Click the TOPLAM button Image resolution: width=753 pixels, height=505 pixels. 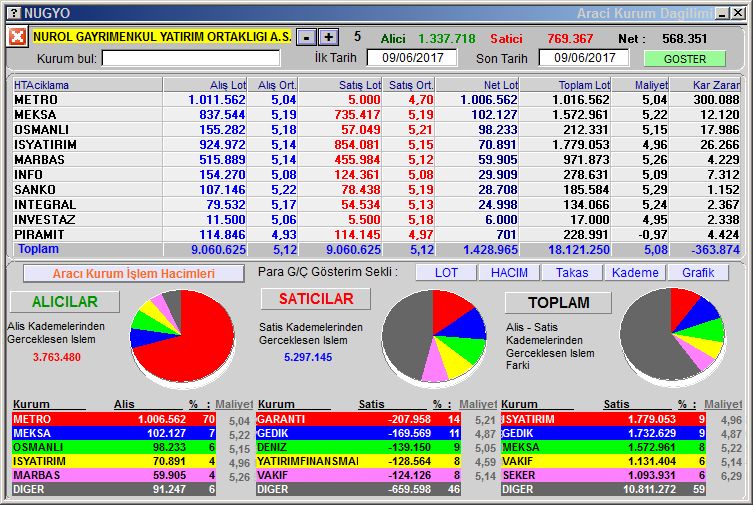point(559,303)
